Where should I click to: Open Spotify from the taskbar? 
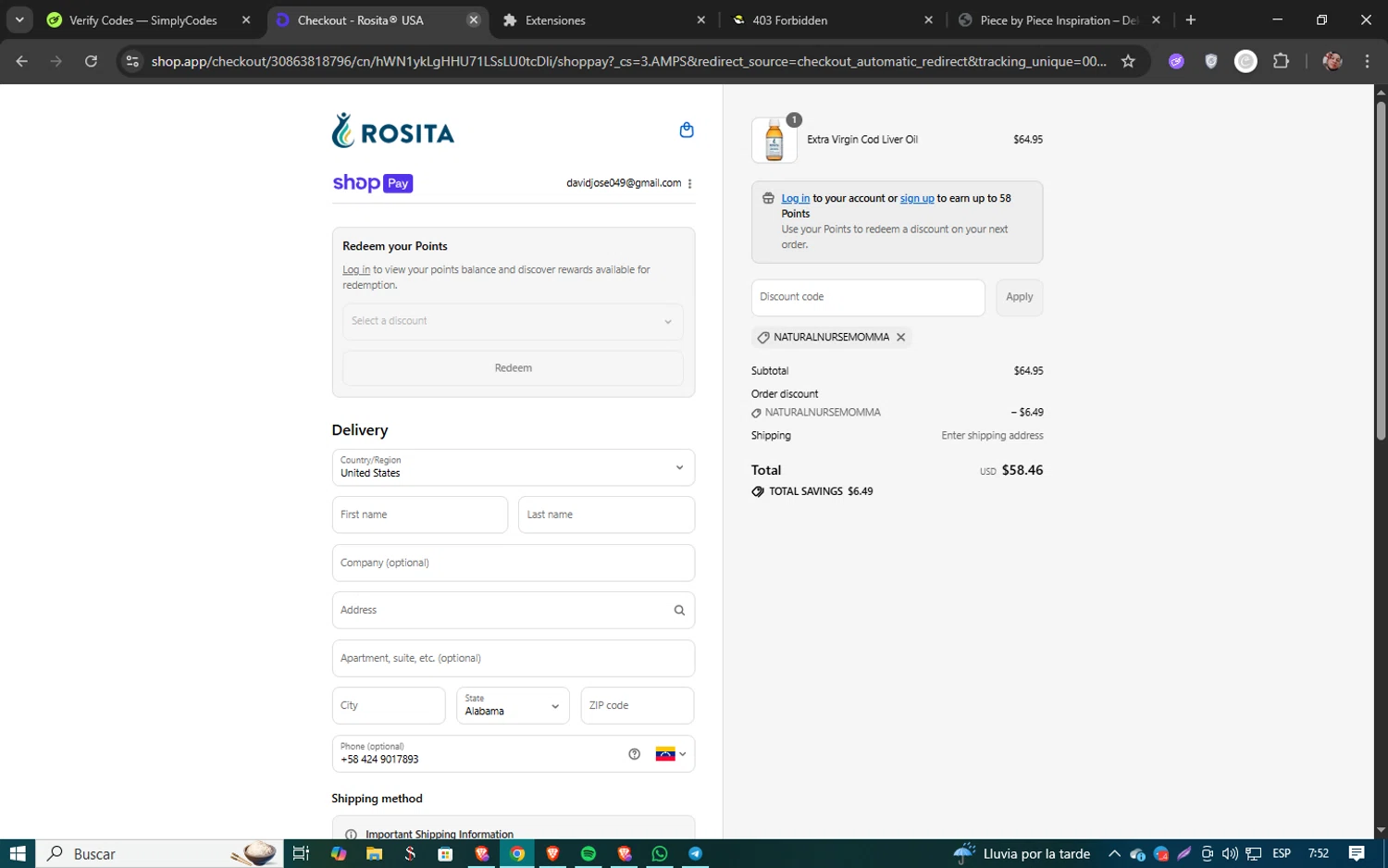(x=589, y=853)
